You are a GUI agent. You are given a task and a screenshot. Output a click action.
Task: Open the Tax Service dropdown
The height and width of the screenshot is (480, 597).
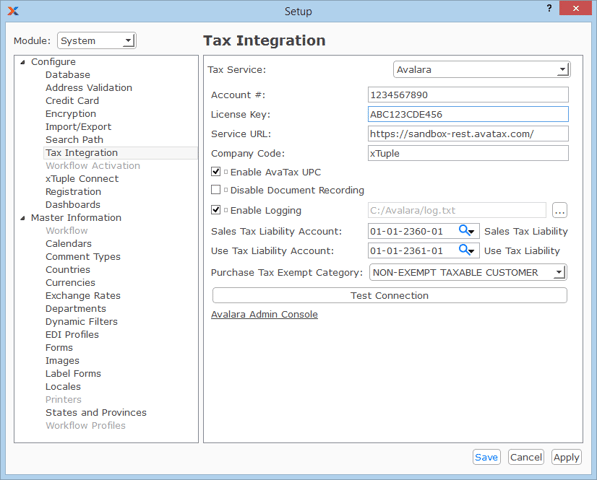point(482,70)
